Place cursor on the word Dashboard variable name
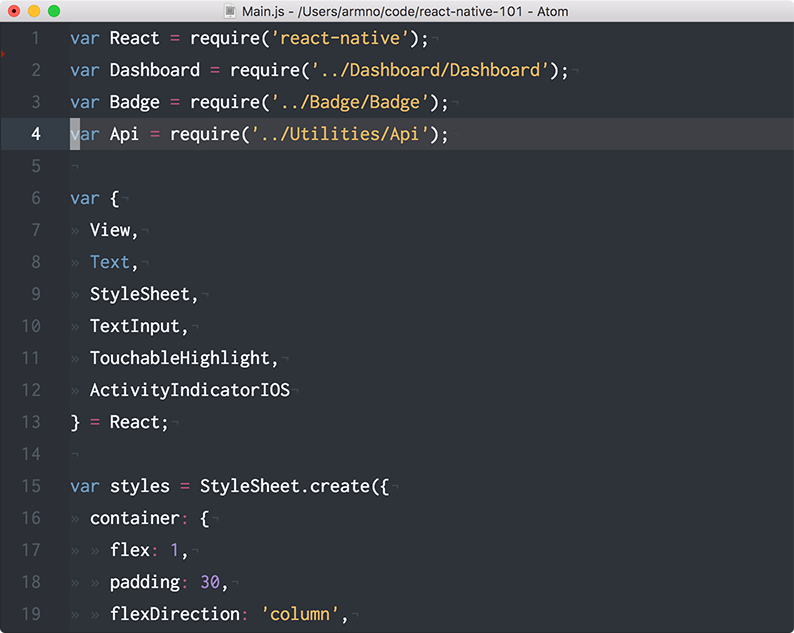This screenshot has width=794, height=633. [x=154, y=70]
